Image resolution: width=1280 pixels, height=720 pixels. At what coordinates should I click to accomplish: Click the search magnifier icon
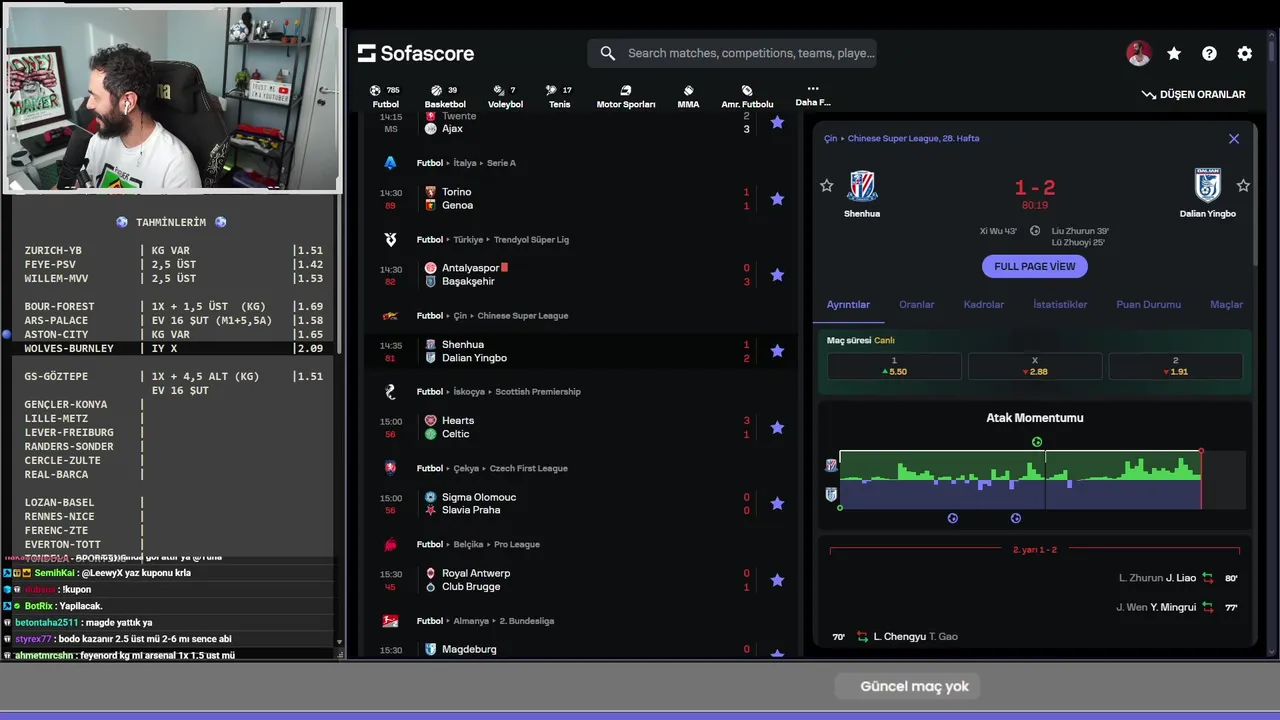tap(607, 53)
